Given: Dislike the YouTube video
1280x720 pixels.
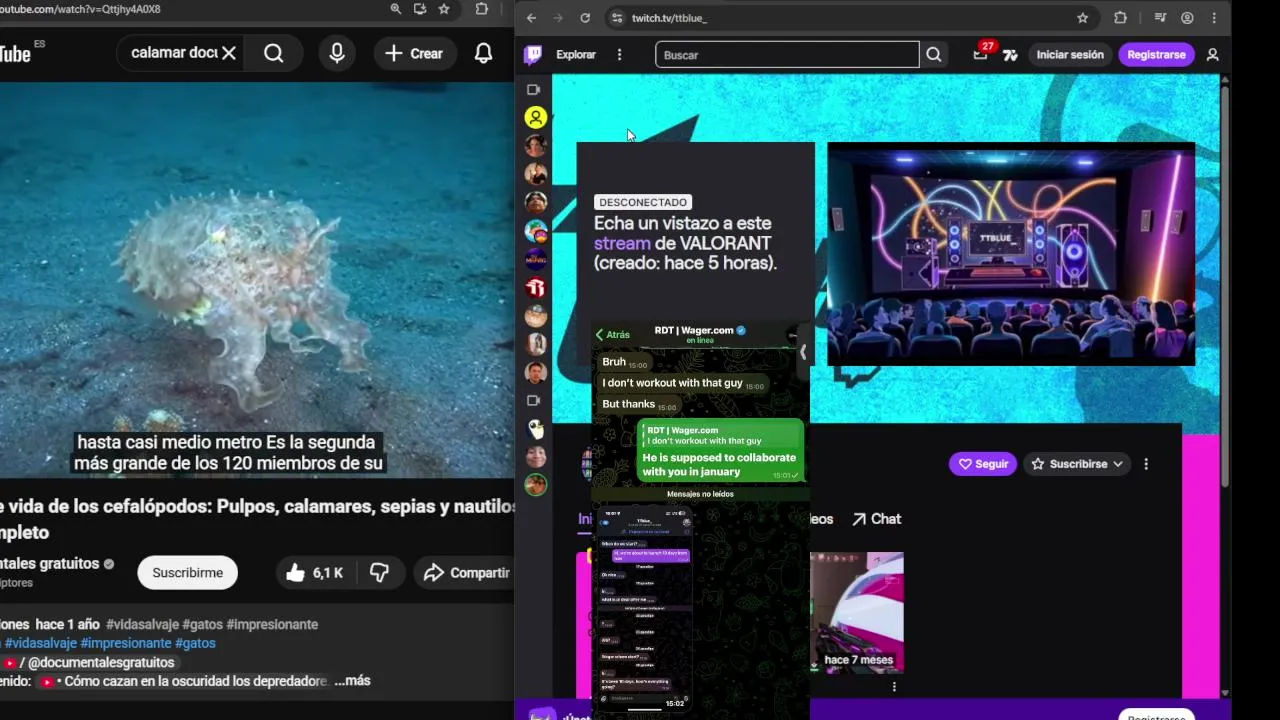Looking at the screenshot, I should click(379, 573).
